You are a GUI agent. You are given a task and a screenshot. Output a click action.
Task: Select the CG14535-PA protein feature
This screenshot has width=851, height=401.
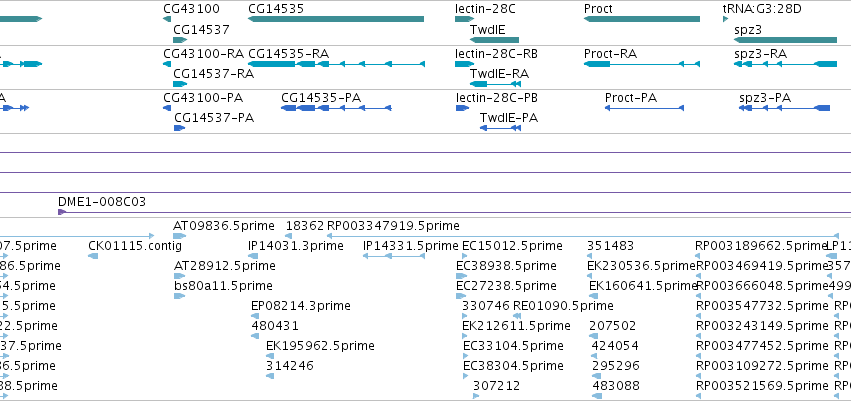(336, 108)
